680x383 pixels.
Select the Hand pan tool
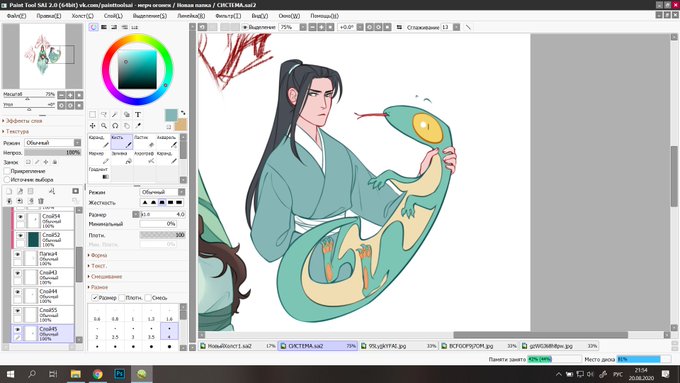point(126,126)
